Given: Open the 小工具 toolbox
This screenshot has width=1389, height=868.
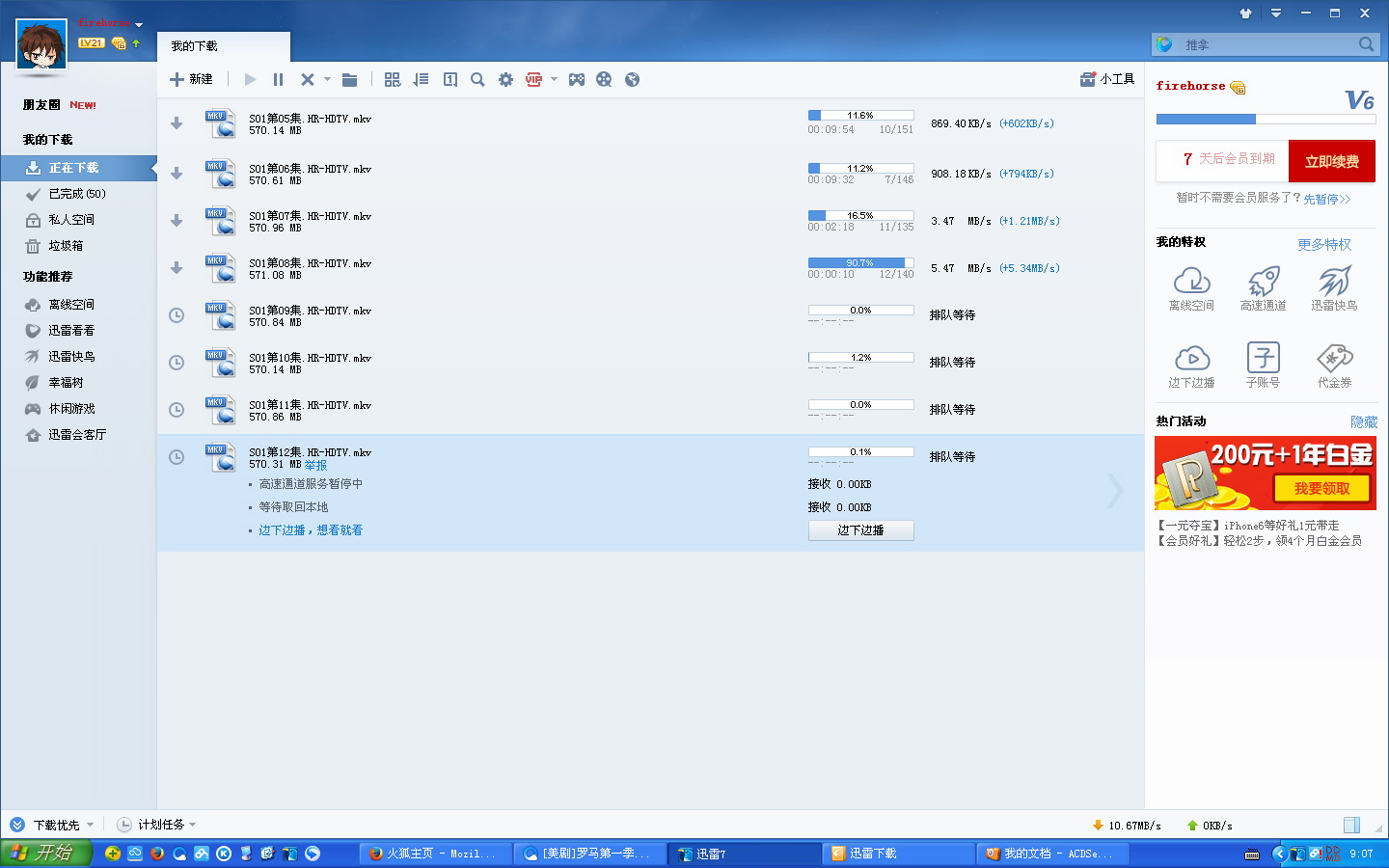Looking at the screenshot, I should click(1107, 79).
